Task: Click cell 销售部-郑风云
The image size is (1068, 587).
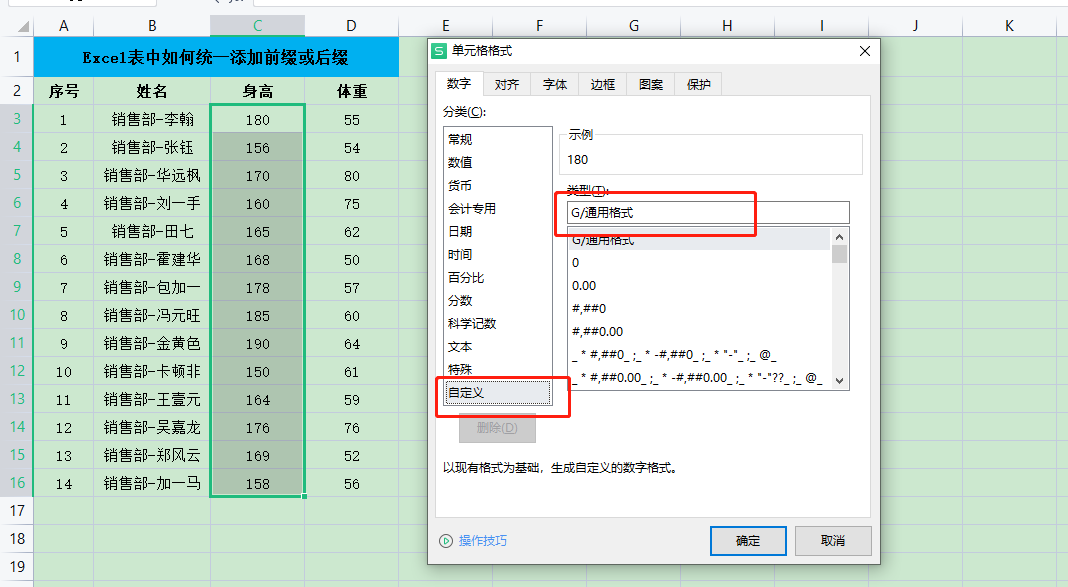Action: 152,456
